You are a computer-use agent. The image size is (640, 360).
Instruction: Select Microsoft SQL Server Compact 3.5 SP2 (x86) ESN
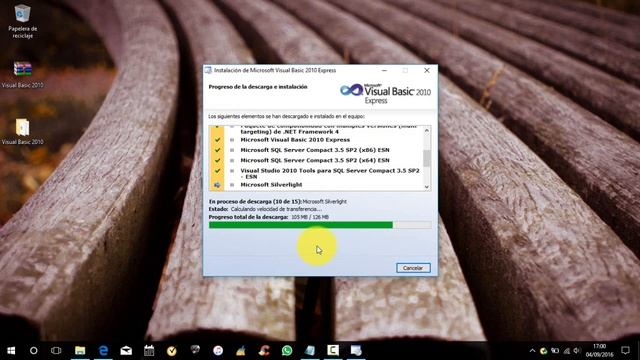coord(316,150)
